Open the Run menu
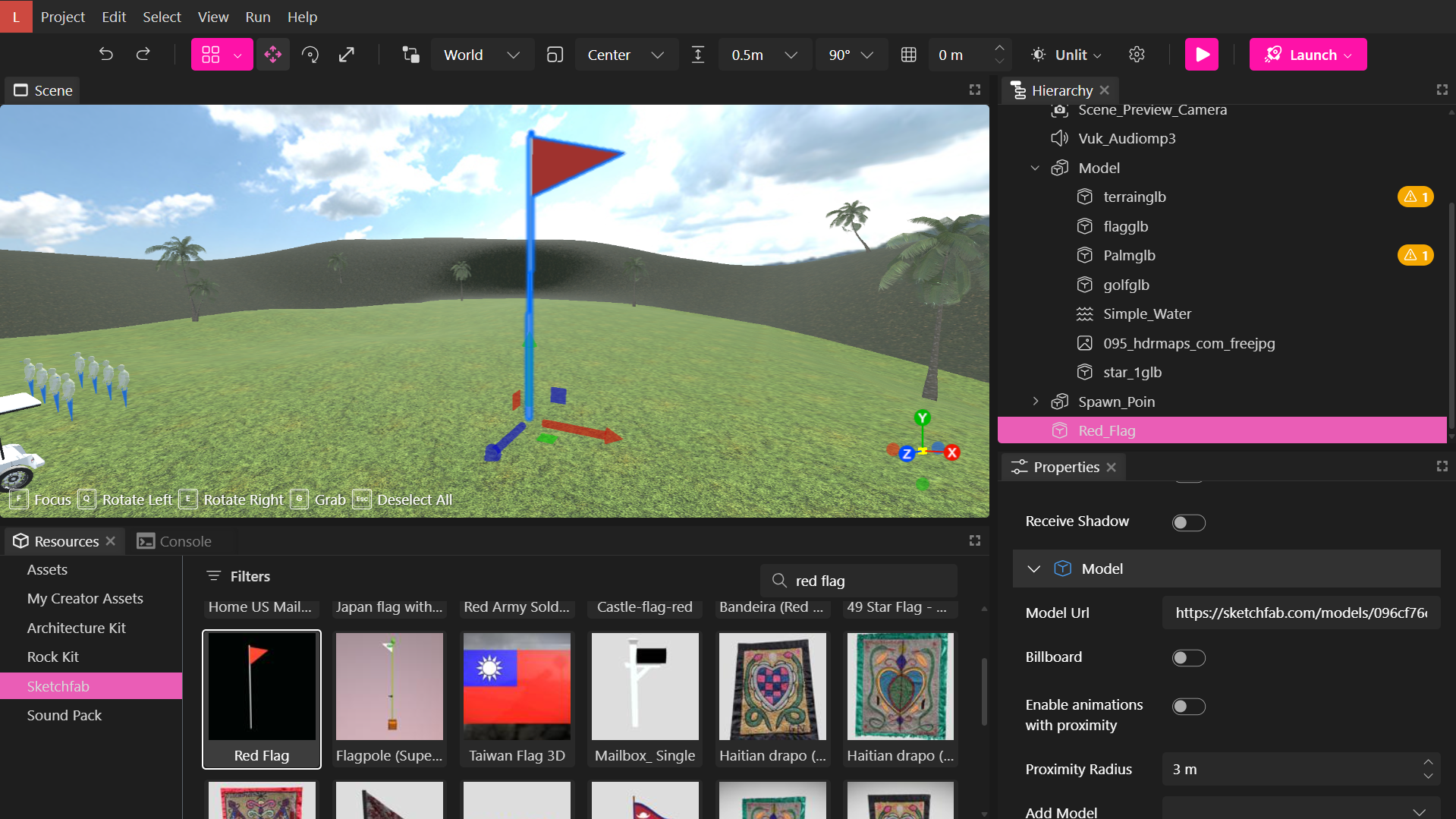1456x819 pixels. pyautogui.click(x=258, y=17)
